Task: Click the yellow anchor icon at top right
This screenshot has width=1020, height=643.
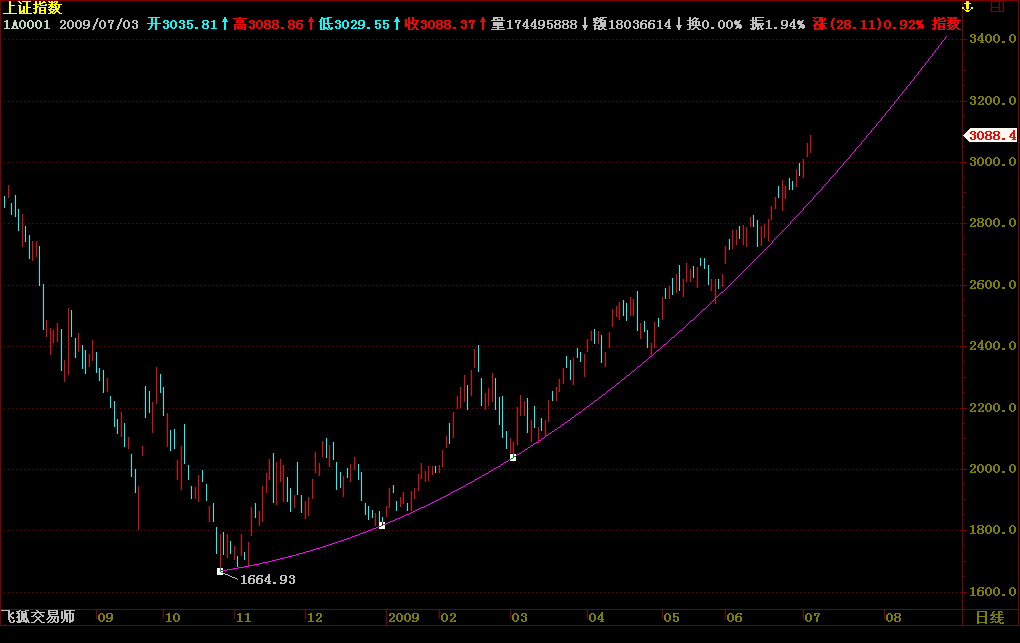Action: point(967,7)
